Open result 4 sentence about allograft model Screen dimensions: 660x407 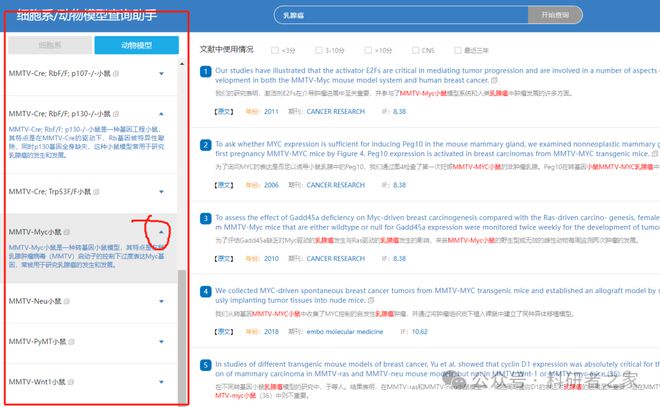click(437, 295)
